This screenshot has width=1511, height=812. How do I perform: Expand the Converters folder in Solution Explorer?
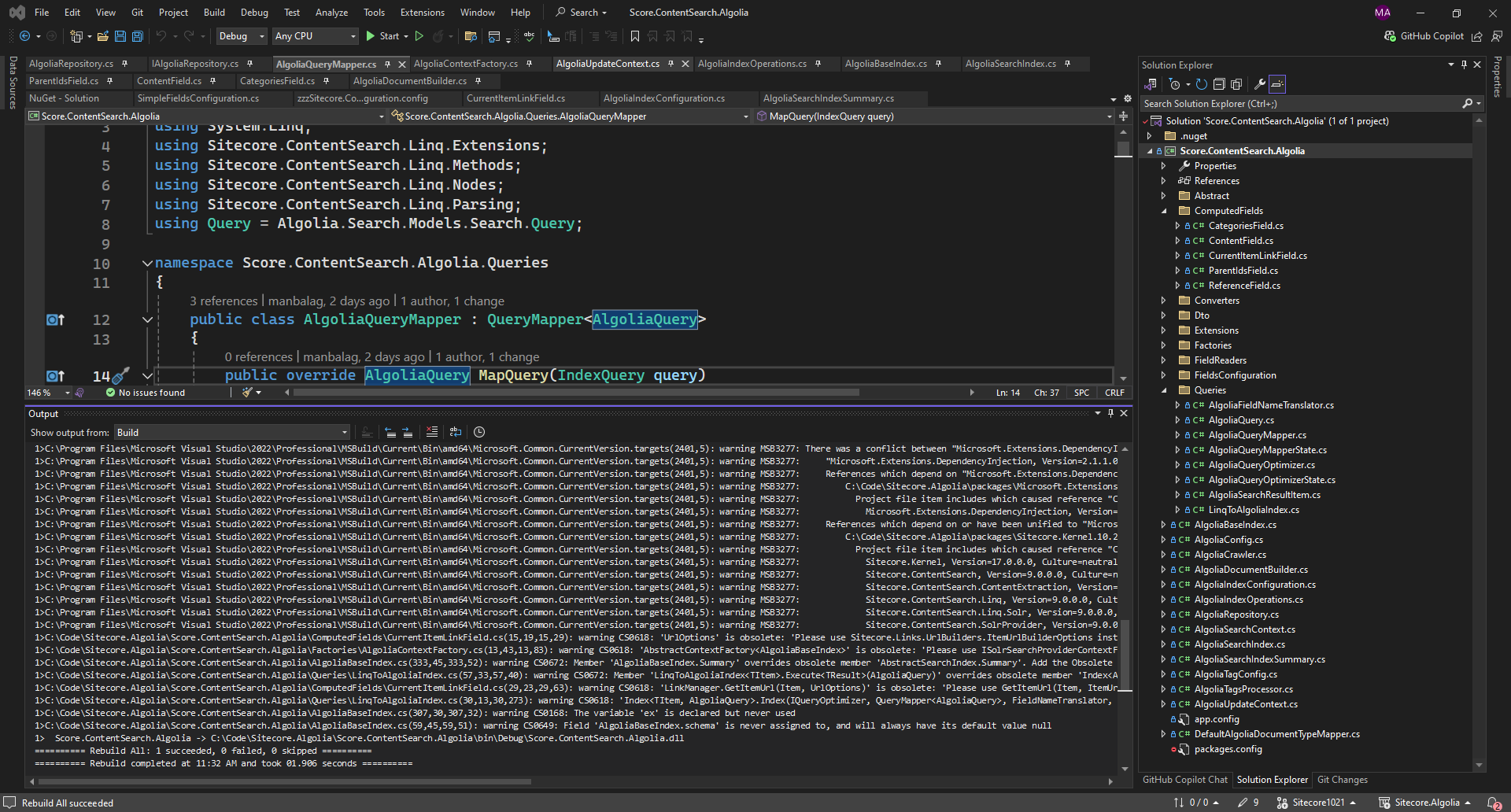(1163, 301)
